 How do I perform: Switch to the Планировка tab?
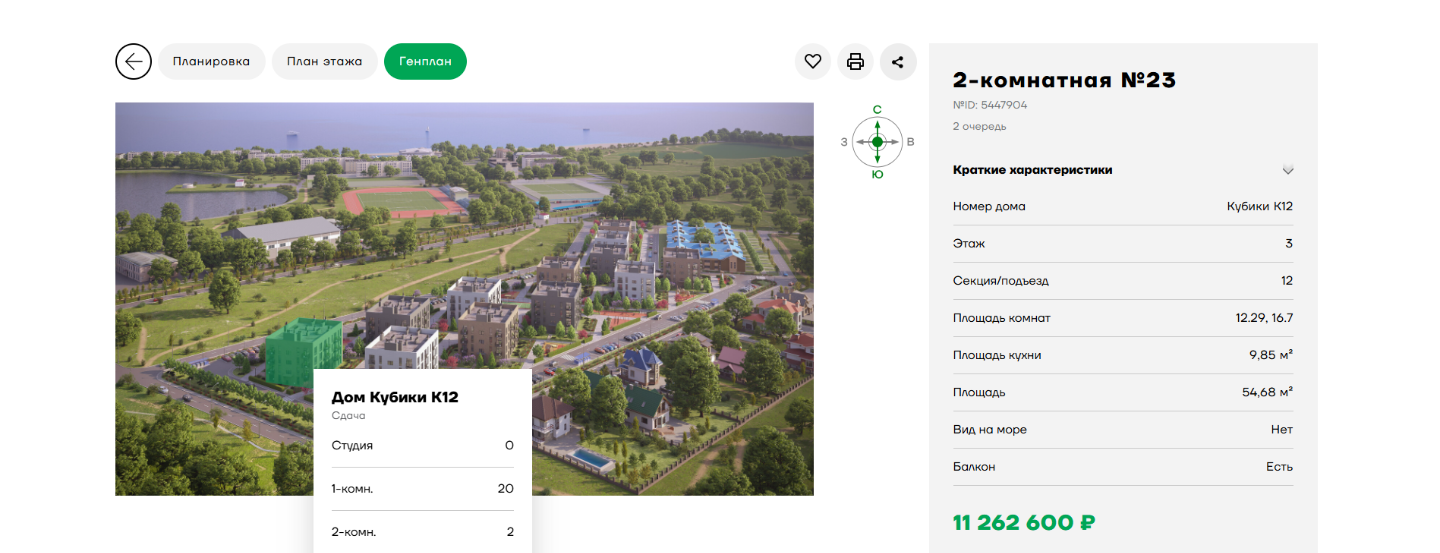tap(211, 61)
